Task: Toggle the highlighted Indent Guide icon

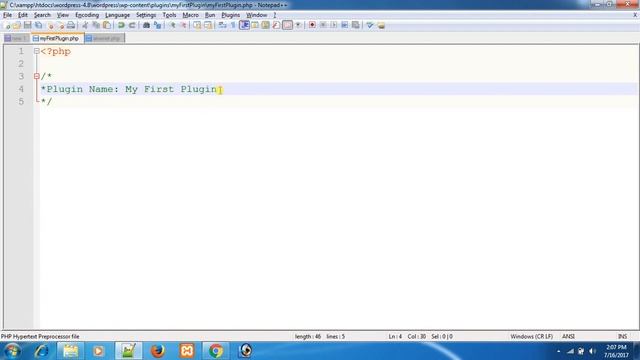Action: click(244, 25)
